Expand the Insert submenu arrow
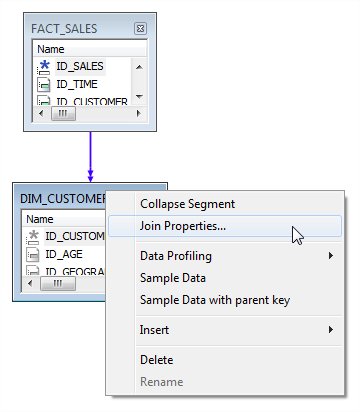 click(x=331, y=330)
